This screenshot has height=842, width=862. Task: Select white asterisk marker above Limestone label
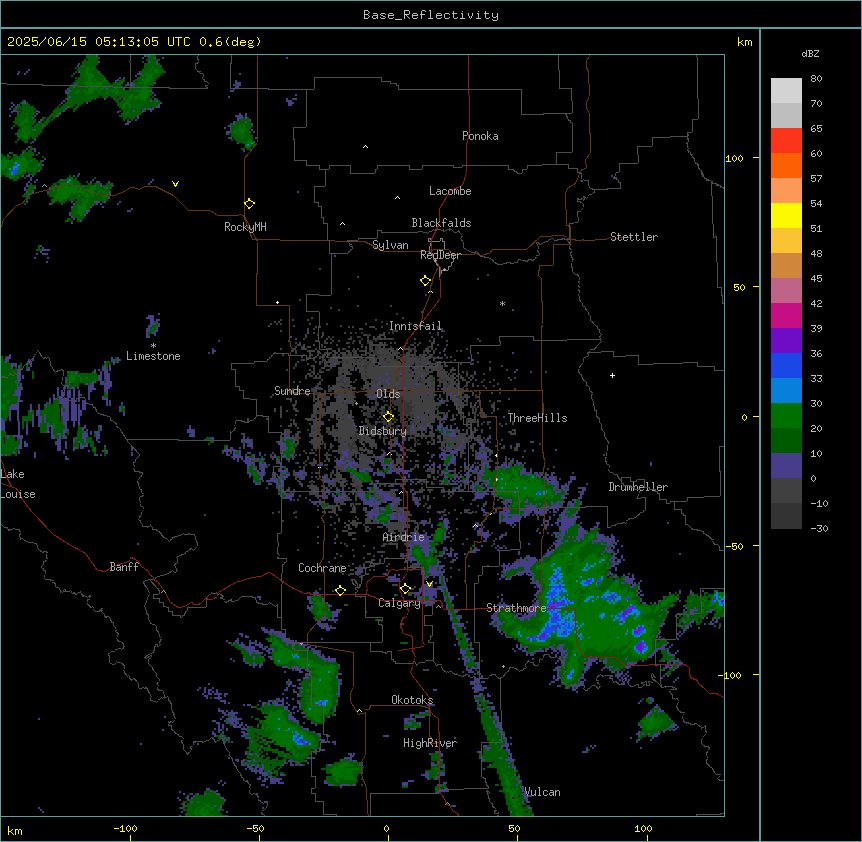click(x=153, y=346)
